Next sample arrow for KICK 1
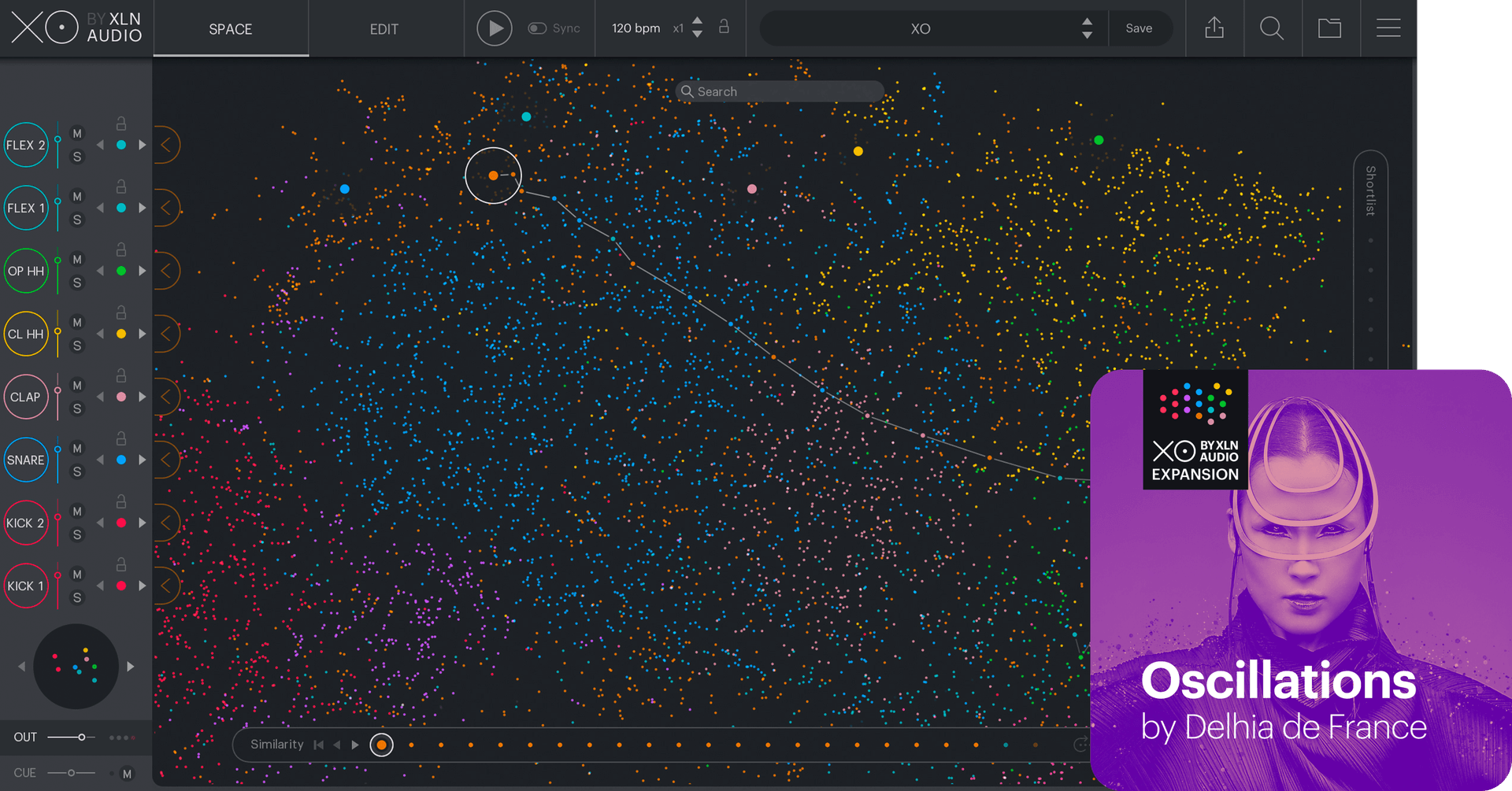Image resolution: width=1512 pixels, height=791 pixels. [x=143, y=586]
